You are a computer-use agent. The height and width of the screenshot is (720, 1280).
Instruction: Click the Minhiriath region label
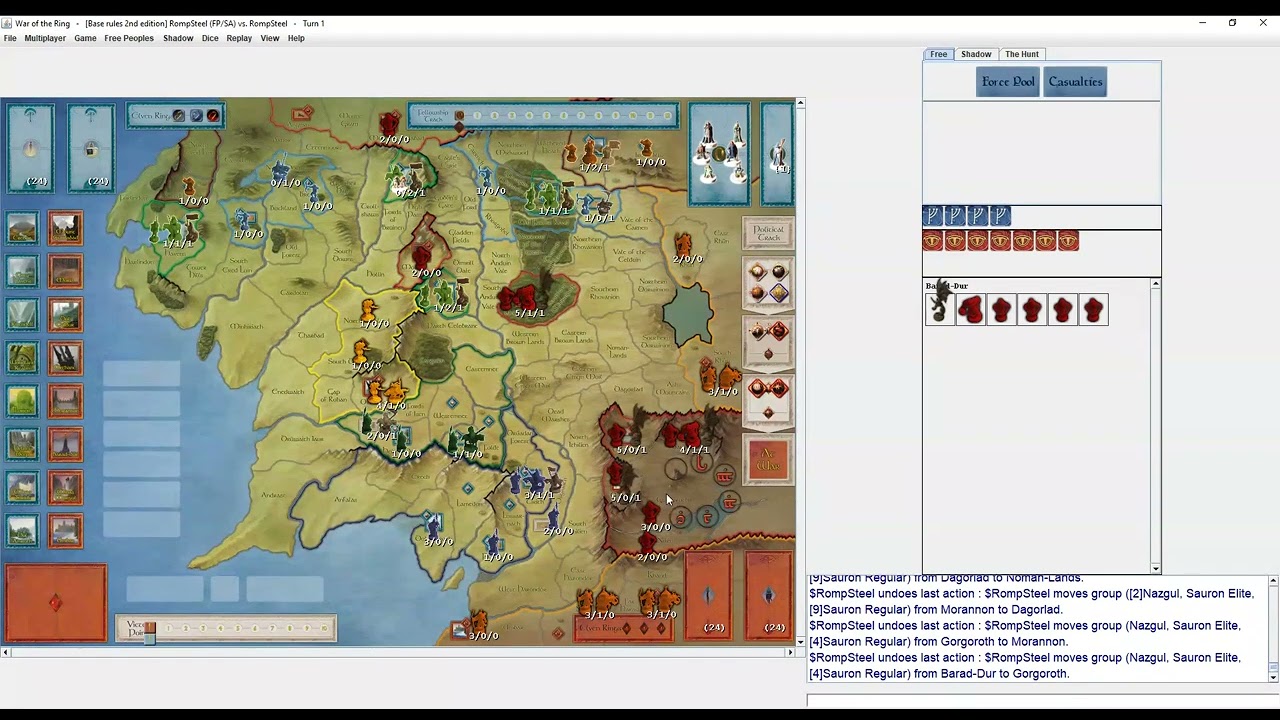(246, 326)
